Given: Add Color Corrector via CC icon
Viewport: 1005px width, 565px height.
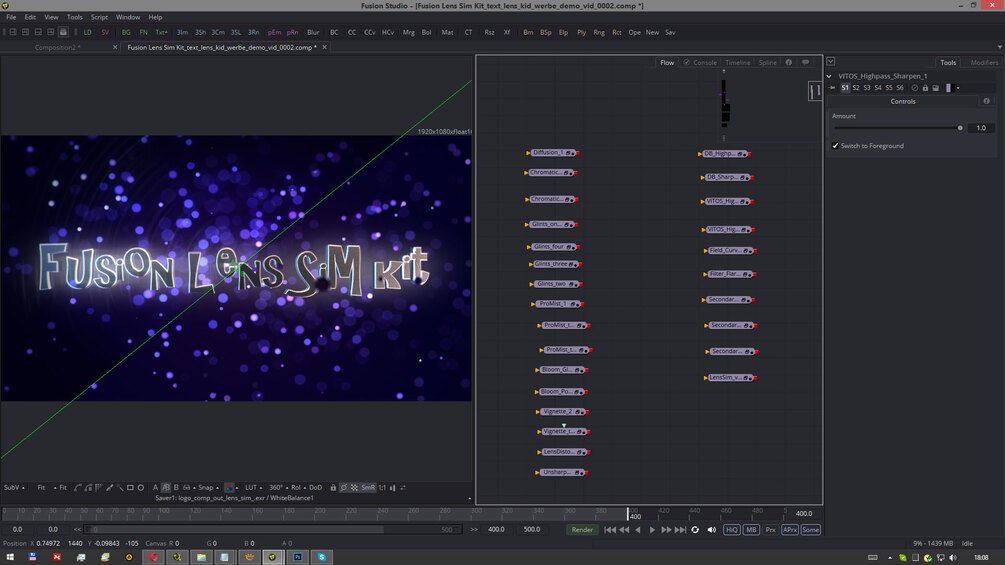Looking at the screenshot, I should (x=352, y=32).
